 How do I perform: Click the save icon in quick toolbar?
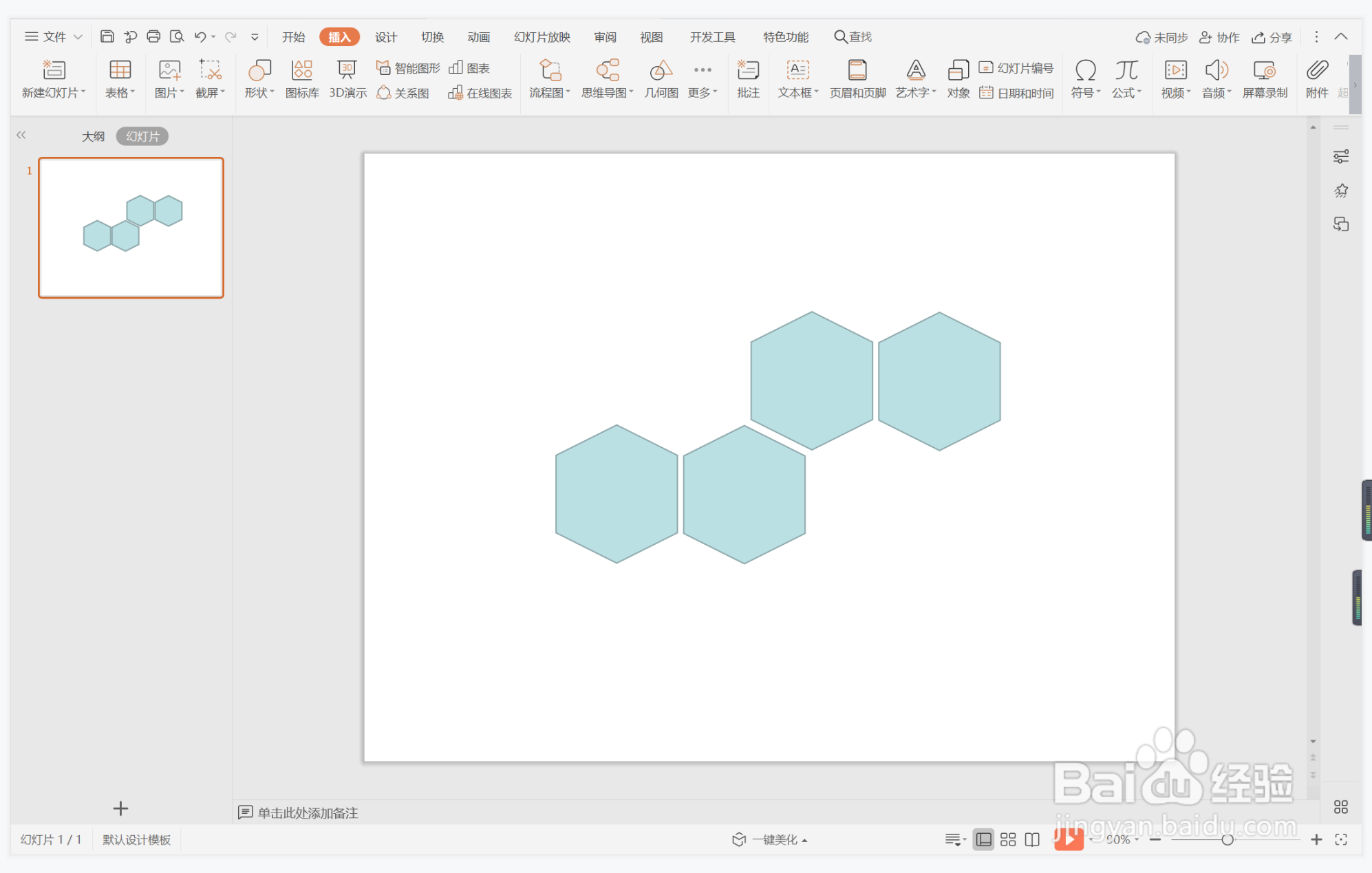(x=107, y=36)
